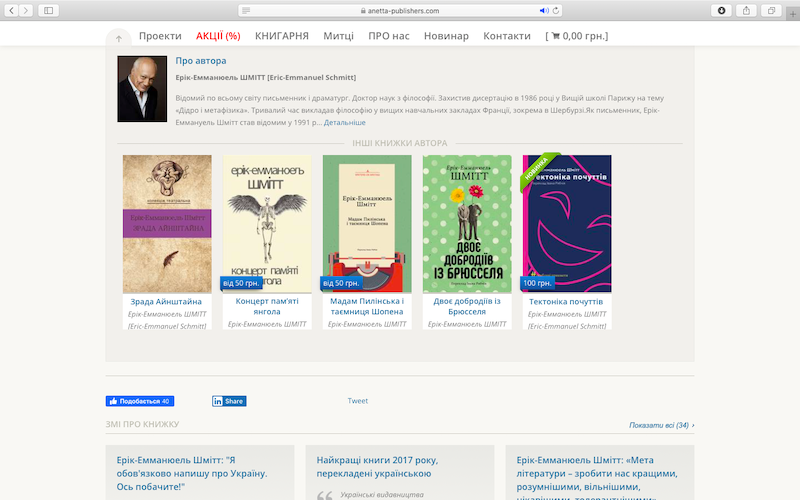Click the Концерт пам'яті янгола title link
800x500 pixels.
click(267, 306)
